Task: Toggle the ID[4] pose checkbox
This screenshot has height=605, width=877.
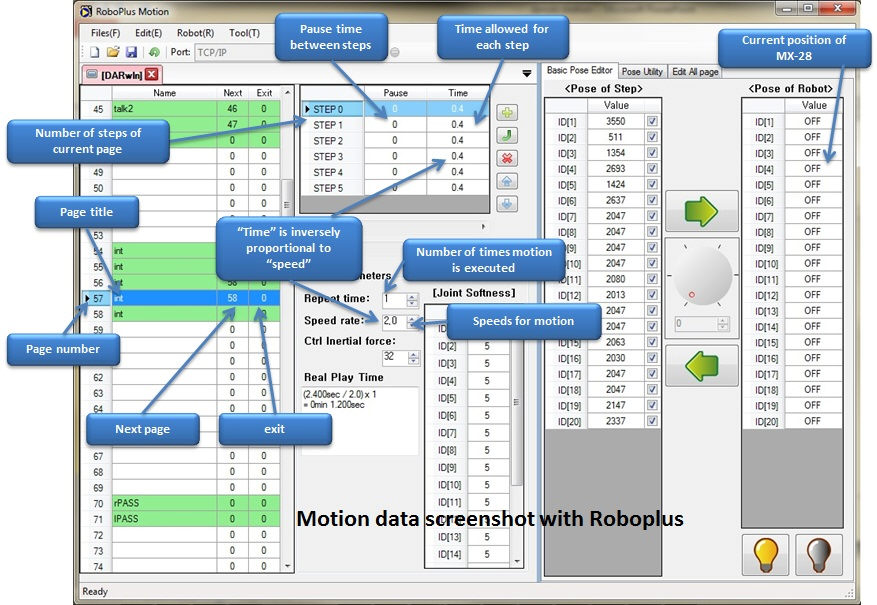Action: tap(652, 168)
